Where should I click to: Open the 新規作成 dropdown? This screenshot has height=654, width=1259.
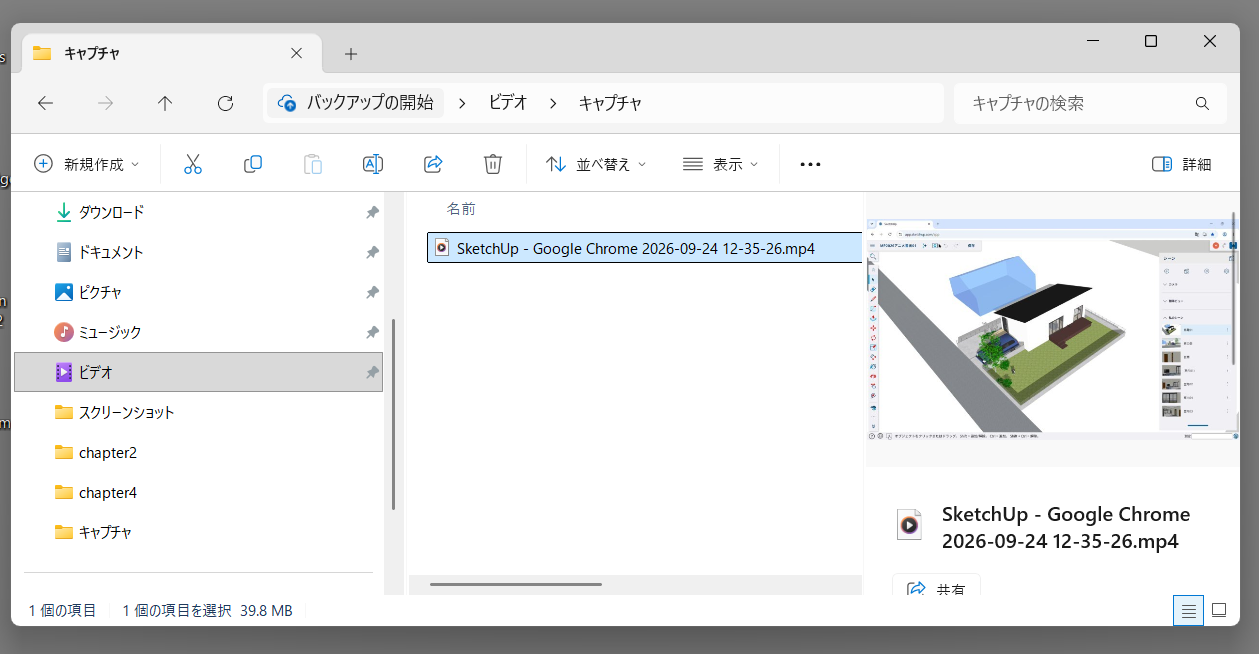[86, 164]
